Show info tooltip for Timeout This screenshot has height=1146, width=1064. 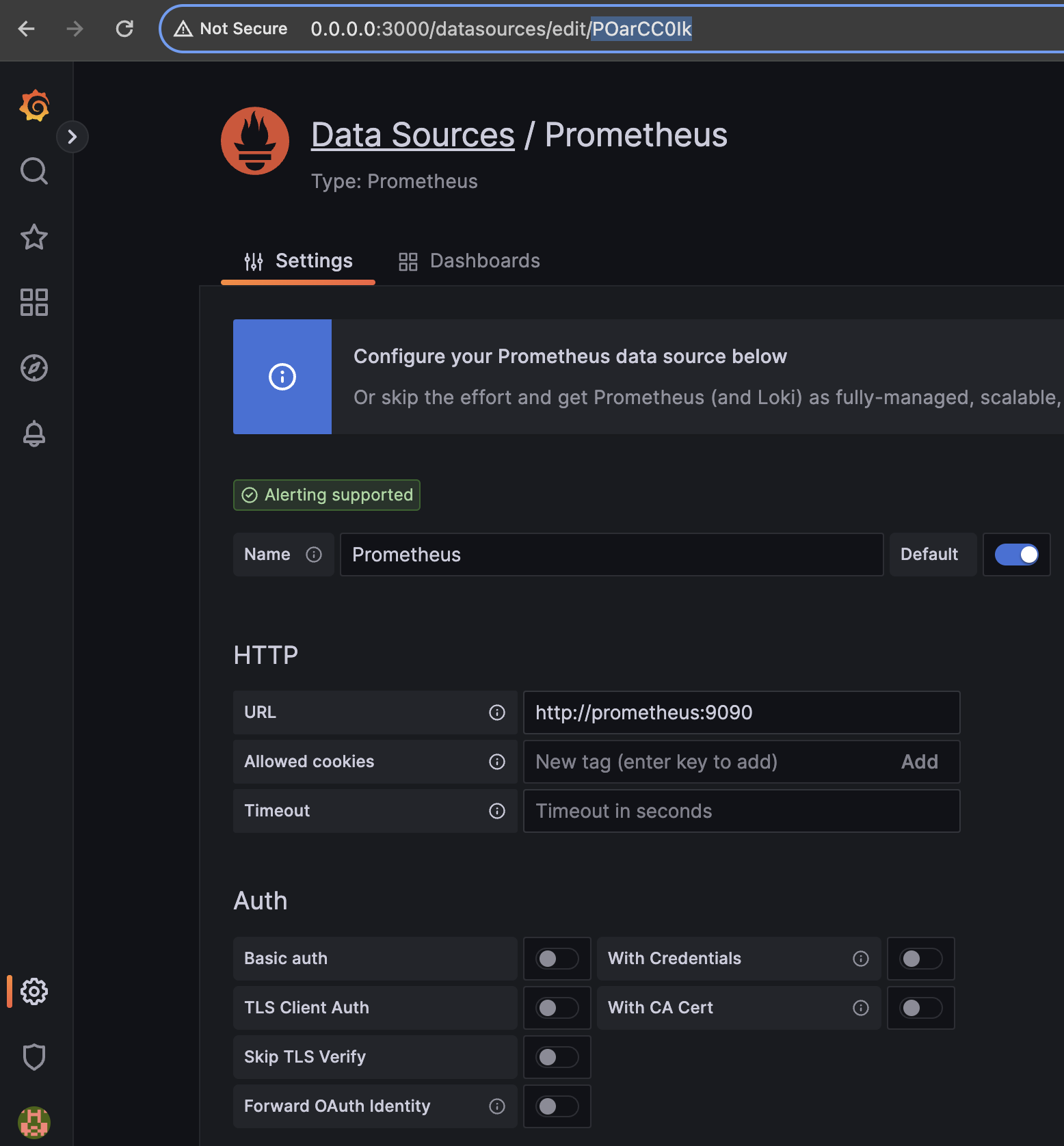pyautogui.click(x=497, y=811)
